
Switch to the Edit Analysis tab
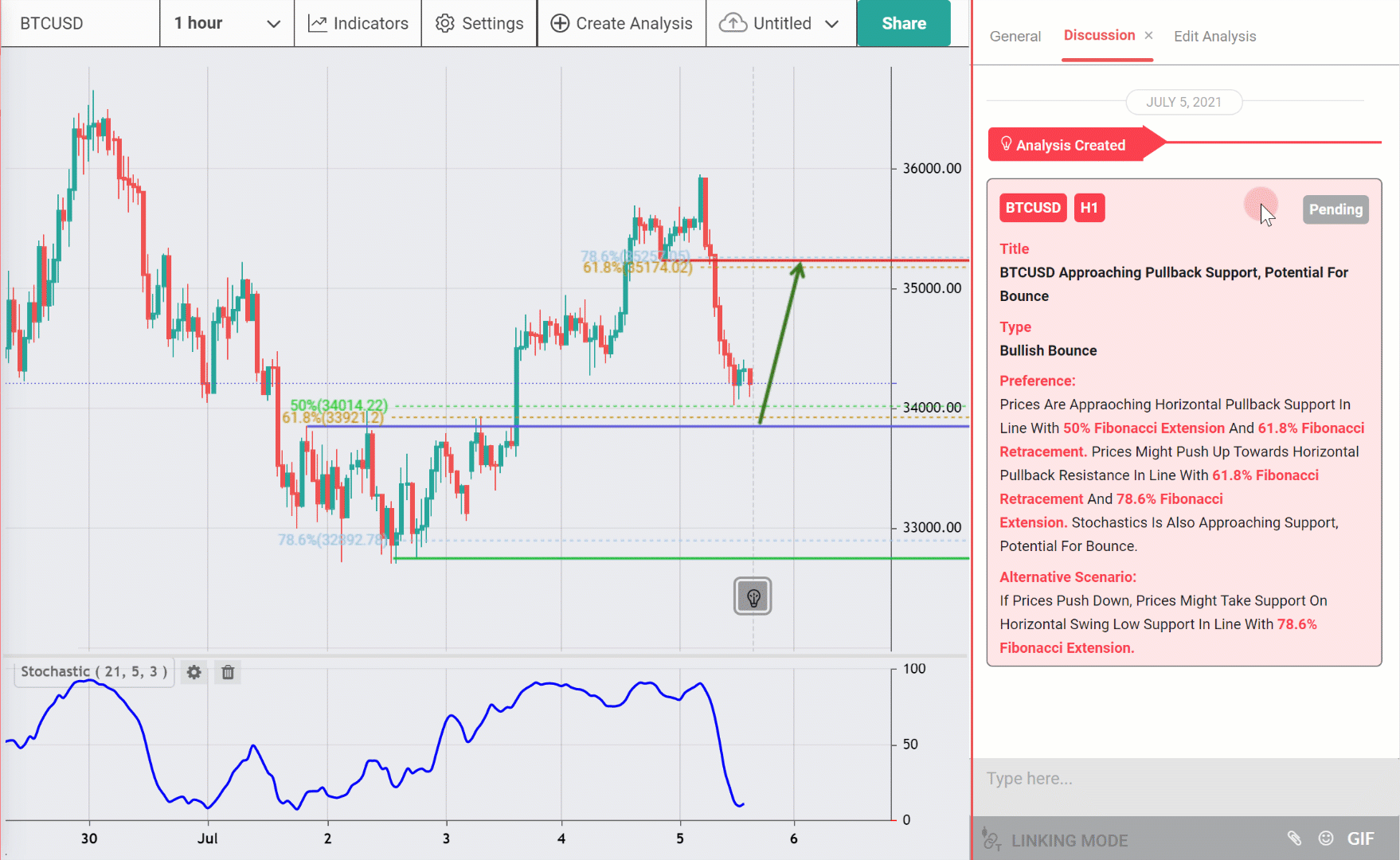click(1214, 37)
